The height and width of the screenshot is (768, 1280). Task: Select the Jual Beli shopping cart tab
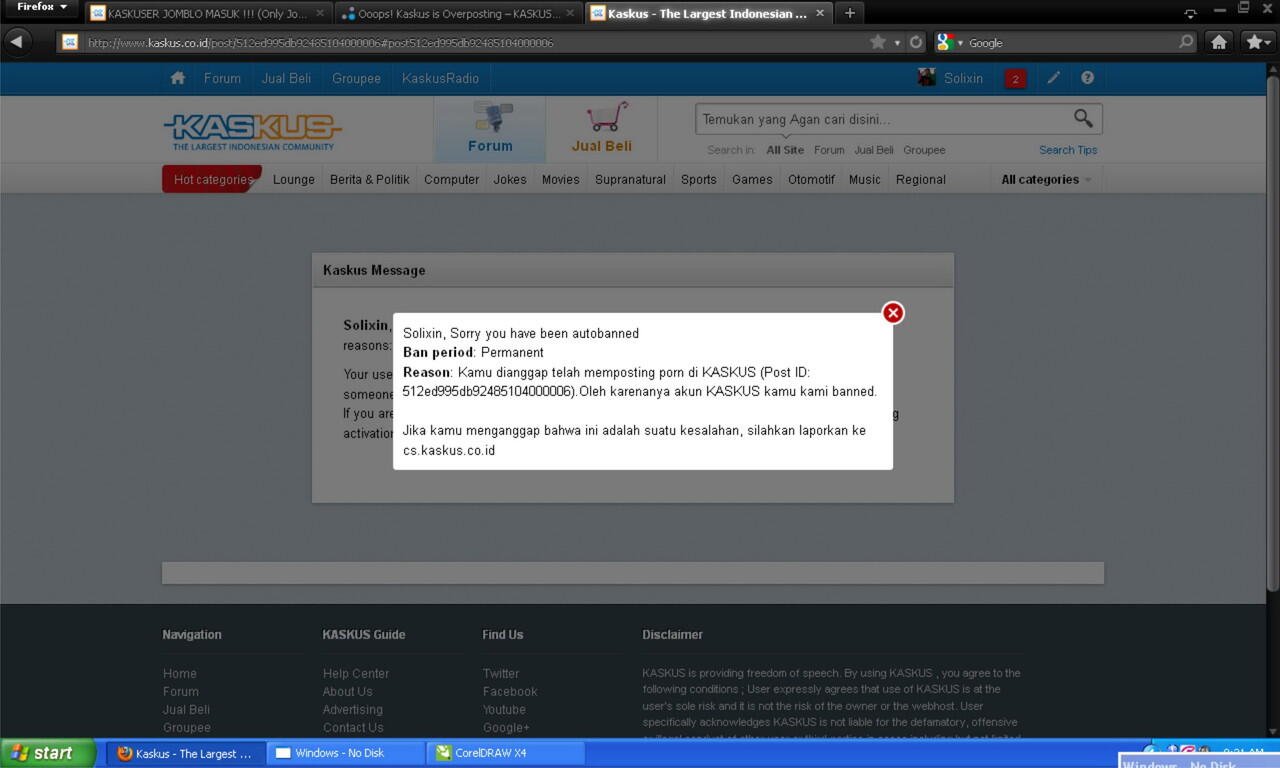(x=602, y=129)
